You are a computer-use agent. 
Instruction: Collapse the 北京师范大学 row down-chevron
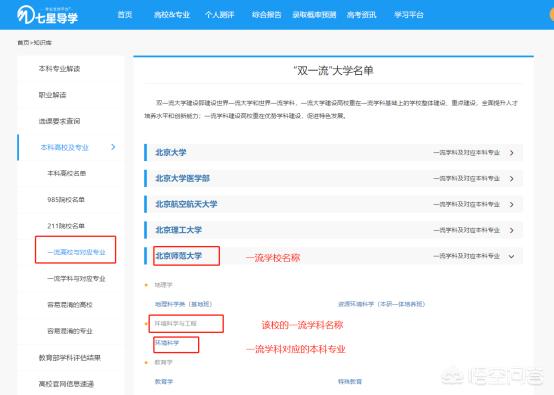[x=512, y=257]
